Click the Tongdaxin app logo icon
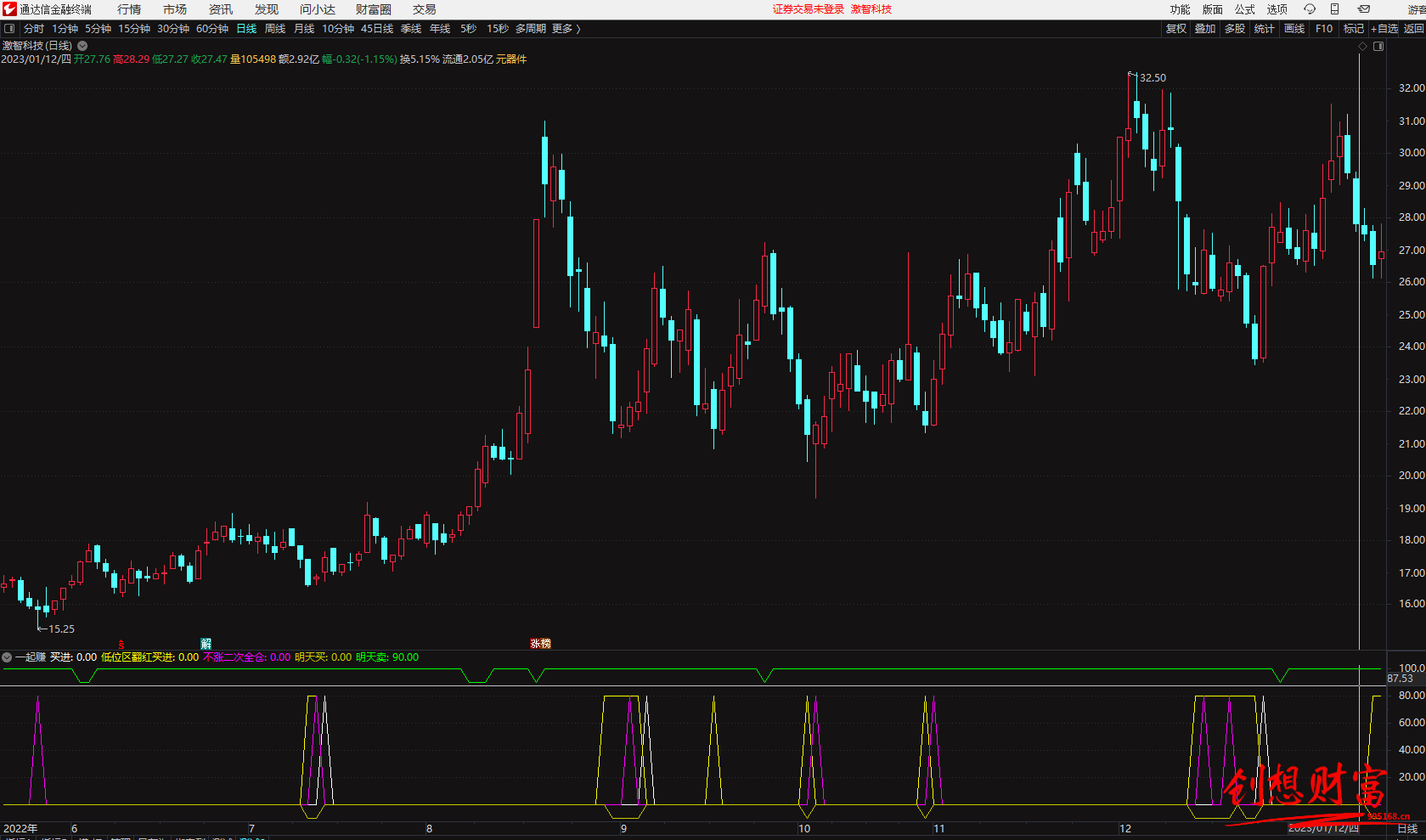This screenshot has height=840, width=1426. pos(9,9)
